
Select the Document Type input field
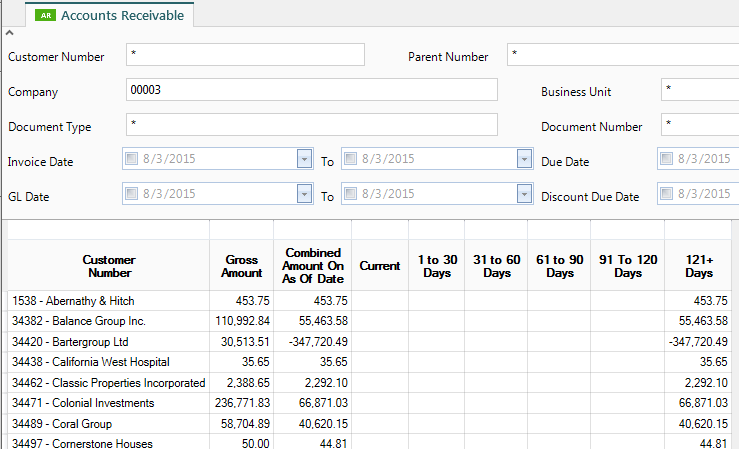pos(311,125)
